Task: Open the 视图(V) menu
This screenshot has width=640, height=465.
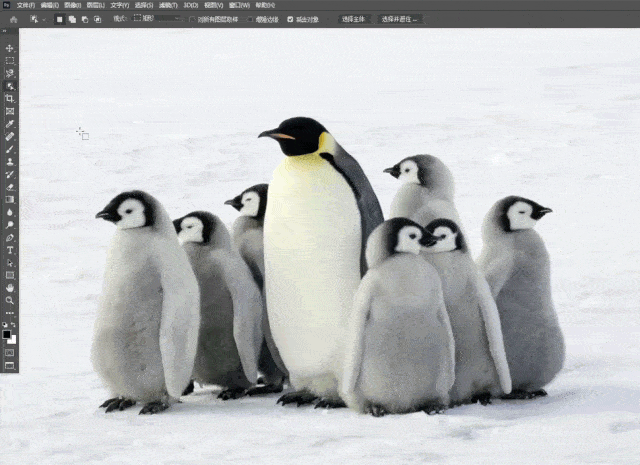Action: pos(213,5)
